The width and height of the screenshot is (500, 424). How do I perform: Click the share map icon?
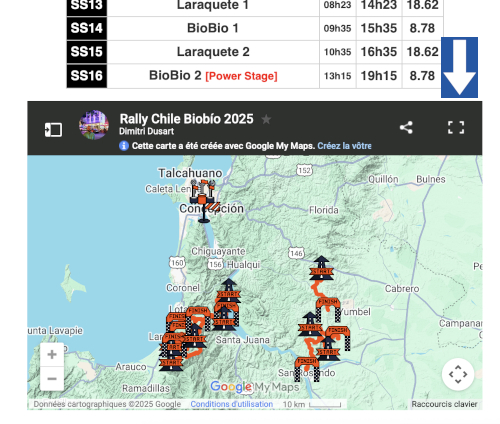406,127
